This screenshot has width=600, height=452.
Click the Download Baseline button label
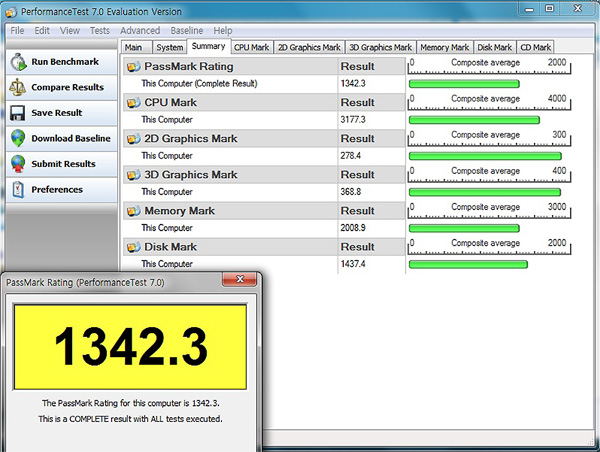coord(71,139)
